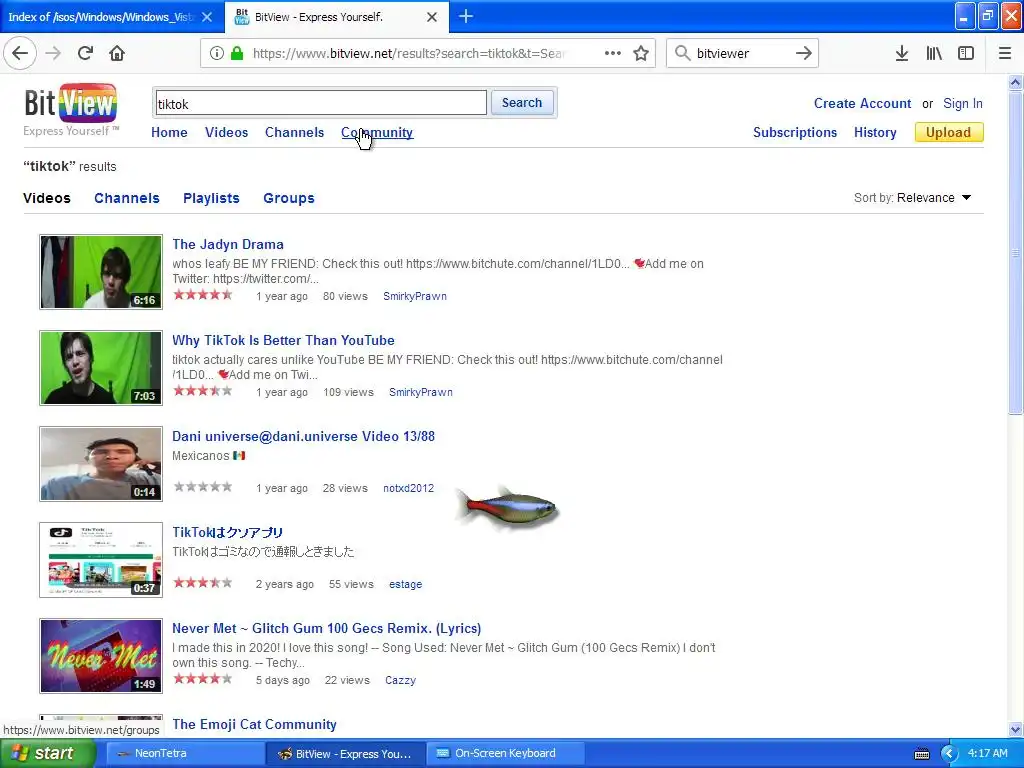Close the Index of /isos tab
This screenshot has height=768, width=1024.
tap(207, 17)
